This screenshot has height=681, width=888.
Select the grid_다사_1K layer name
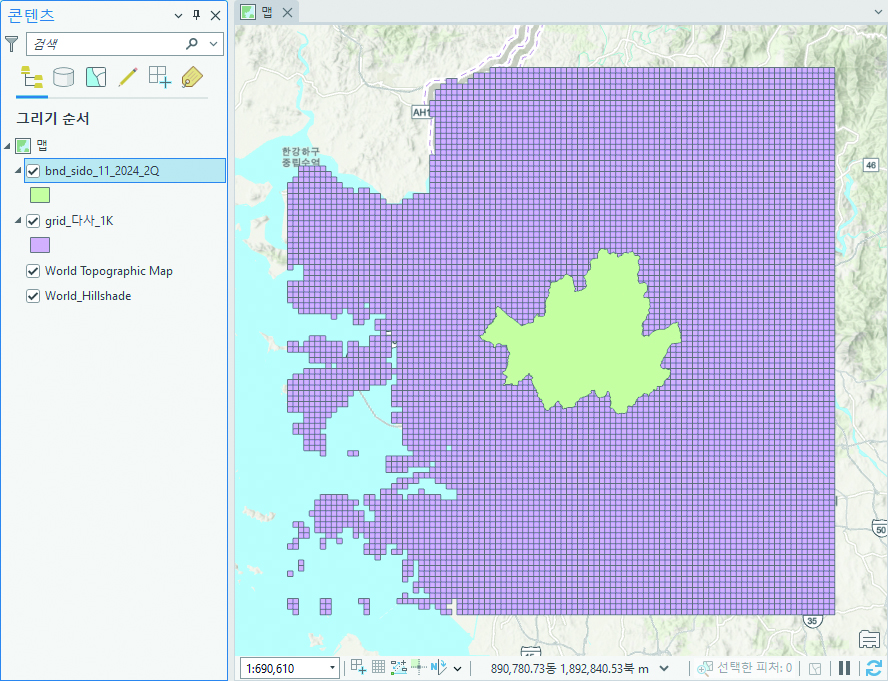pyautogui.click(x=79, y=221)
